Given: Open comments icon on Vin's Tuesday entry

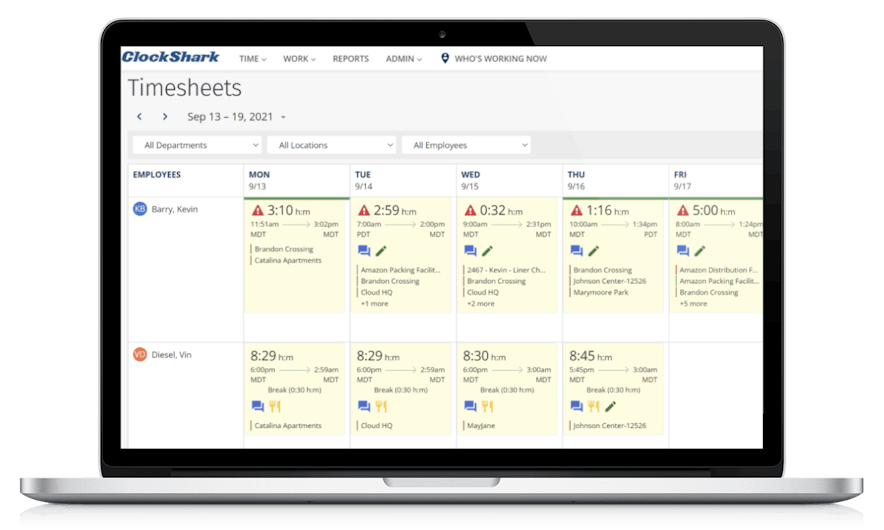Looking at the screenshot, I should [364, 406].
